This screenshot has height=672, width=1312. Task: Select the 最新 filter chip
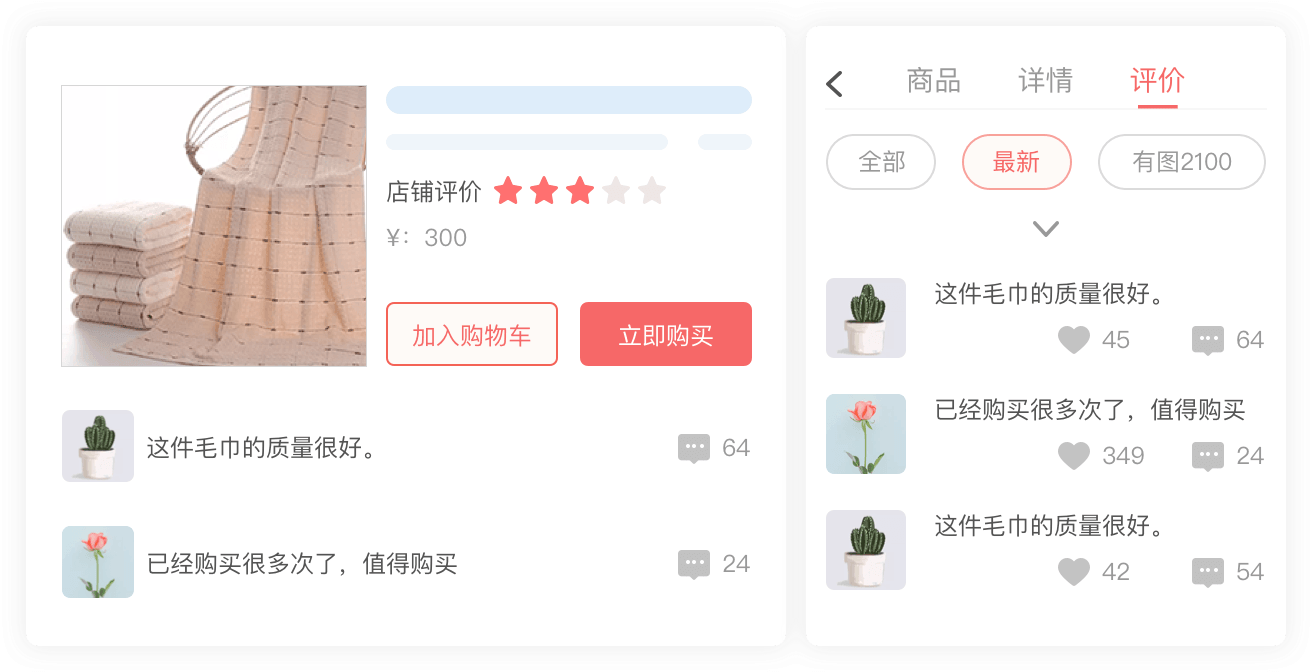[1017, 162]
